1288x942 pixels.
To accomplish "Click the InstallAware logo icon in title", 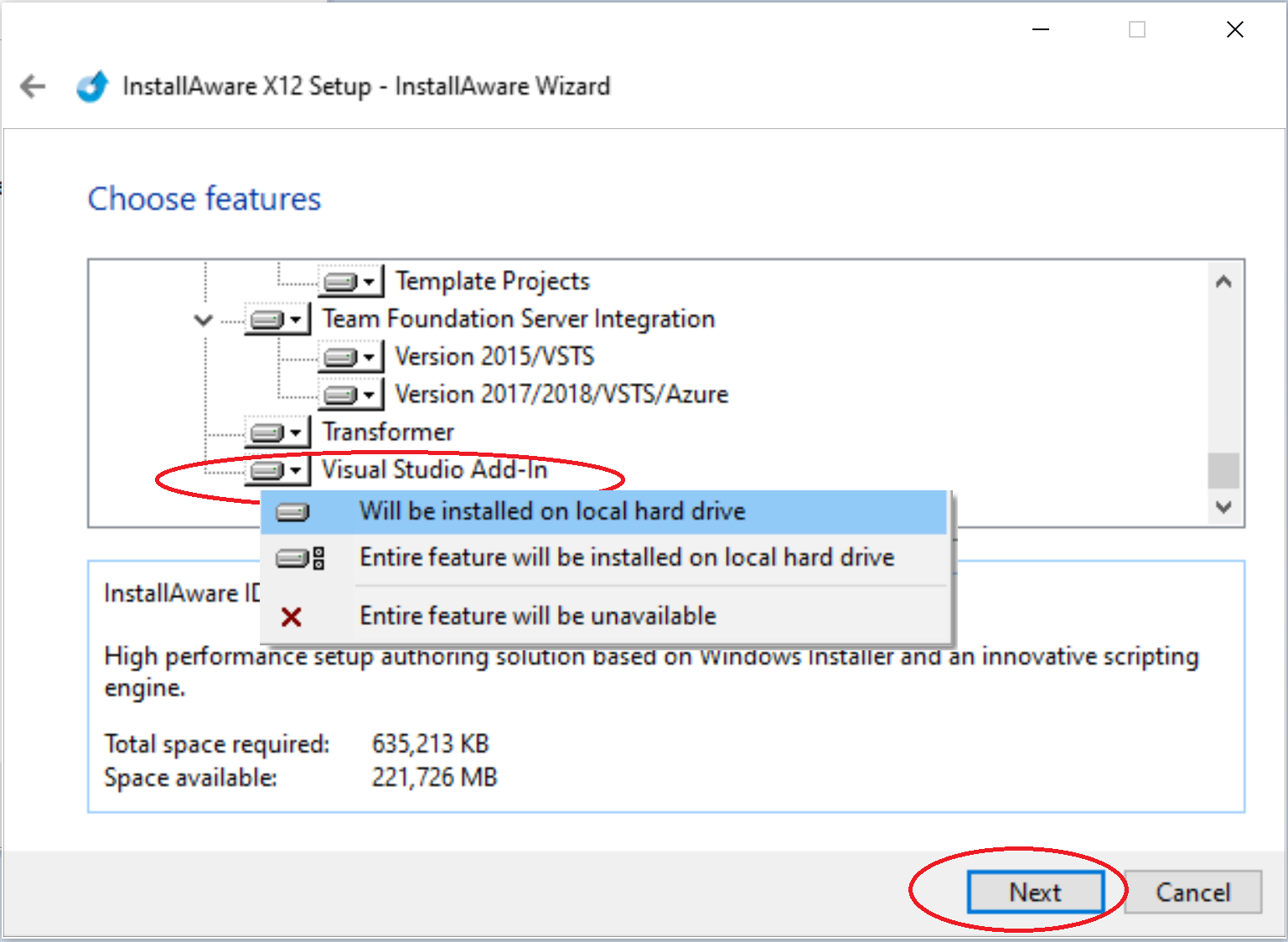I will tap(92, 85).
